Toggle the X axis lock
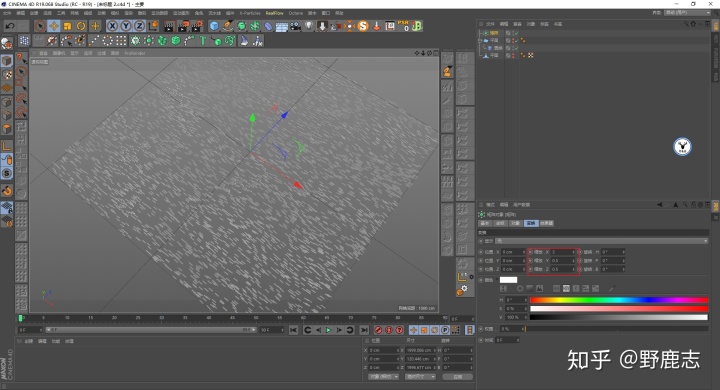This screenshot has width=720, height=390. click(x=112, y=26)
